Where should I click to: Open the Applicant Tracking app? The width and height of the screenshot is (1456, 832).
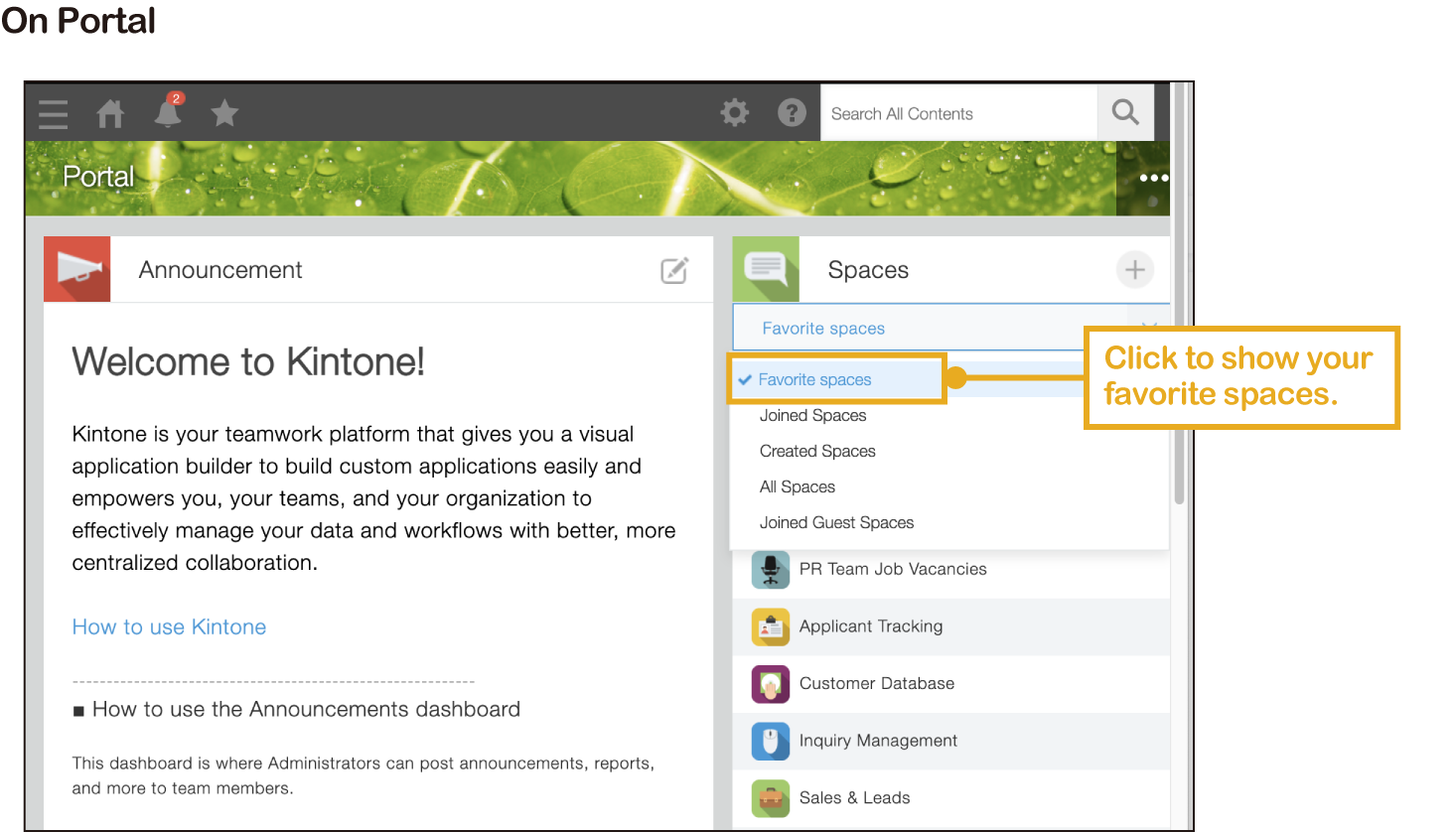click(x=870, y=626)
